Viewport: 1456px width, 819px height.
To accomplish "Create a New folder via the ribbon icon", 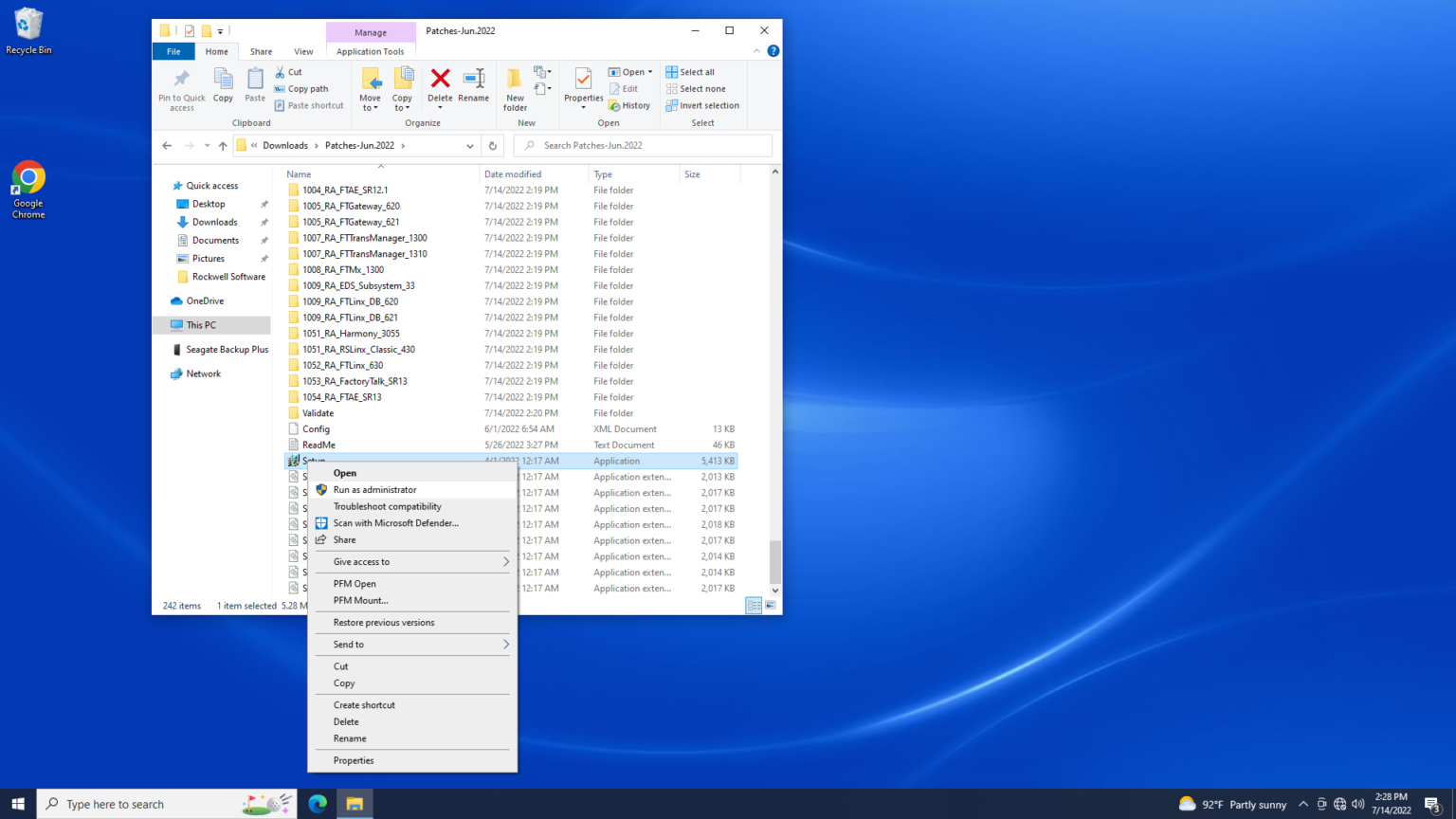I will point(514,89).
